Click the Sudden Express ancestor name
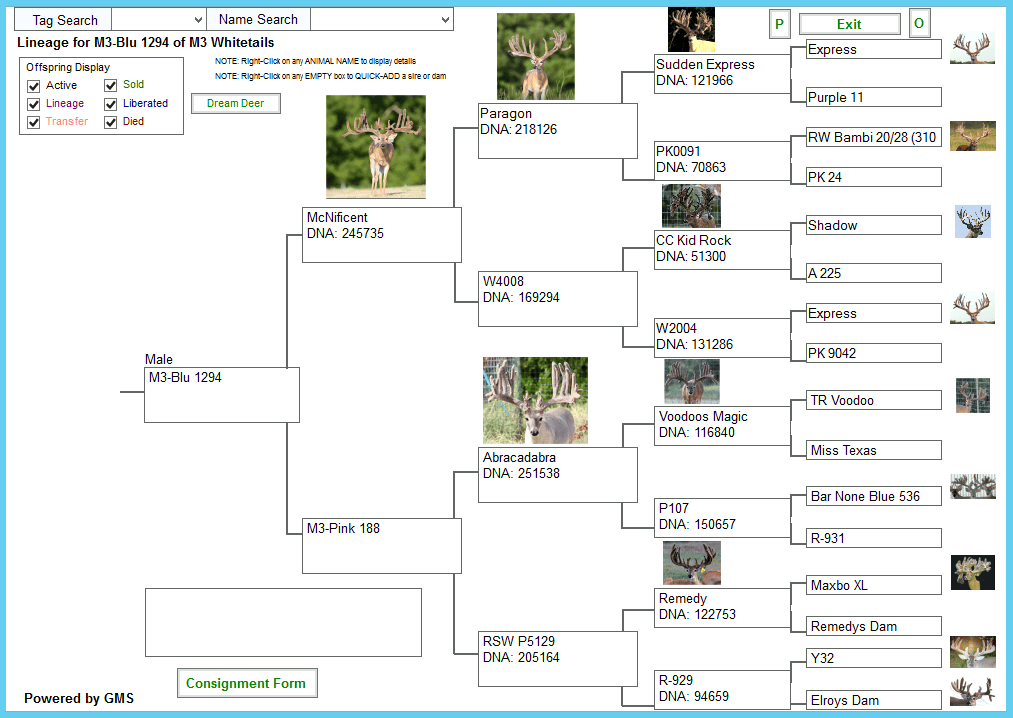Viewport: 1013px width, 718px height. tap(705, 64)
